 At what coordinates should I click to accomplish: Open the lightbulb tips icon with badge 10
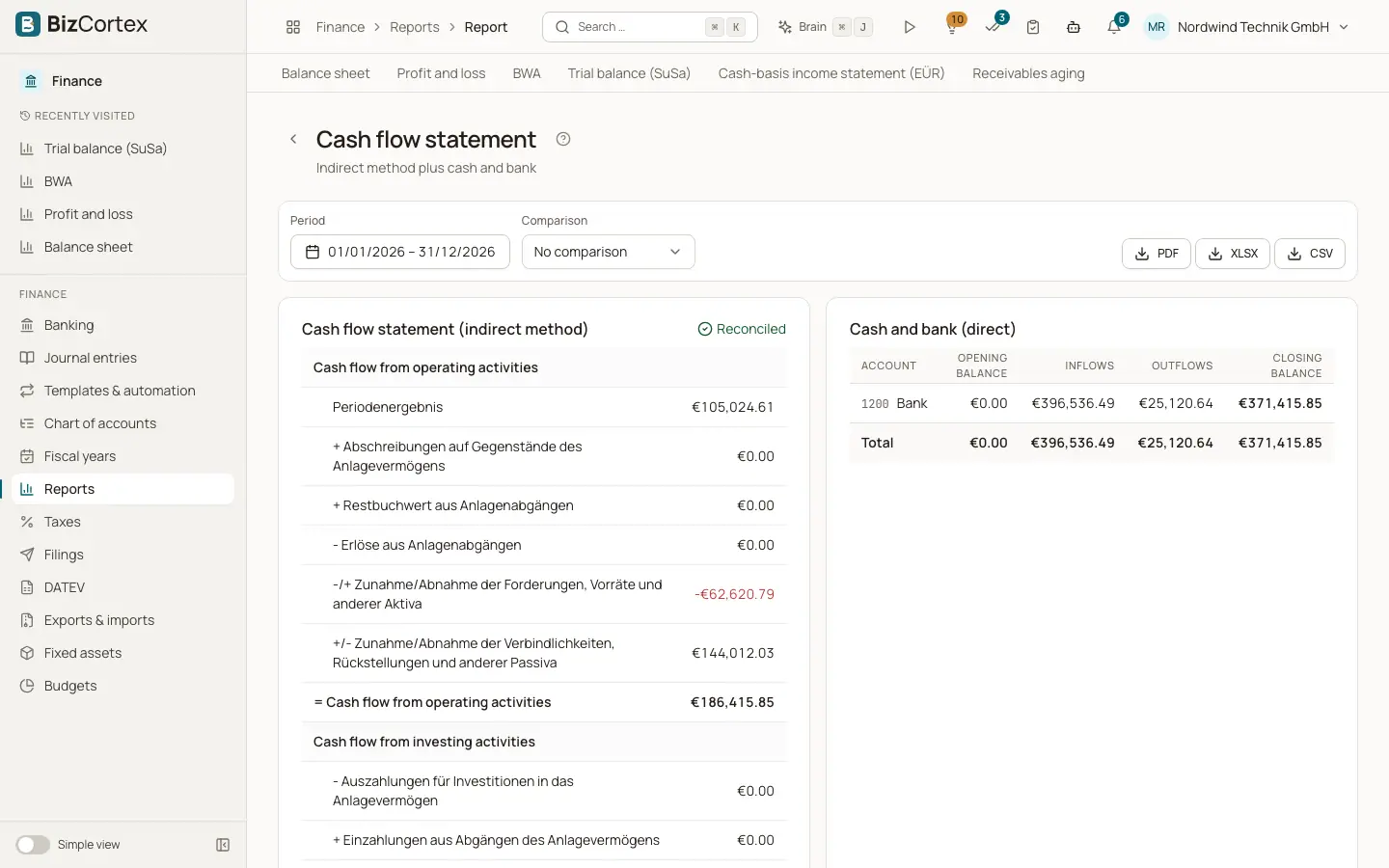(952, 27)
